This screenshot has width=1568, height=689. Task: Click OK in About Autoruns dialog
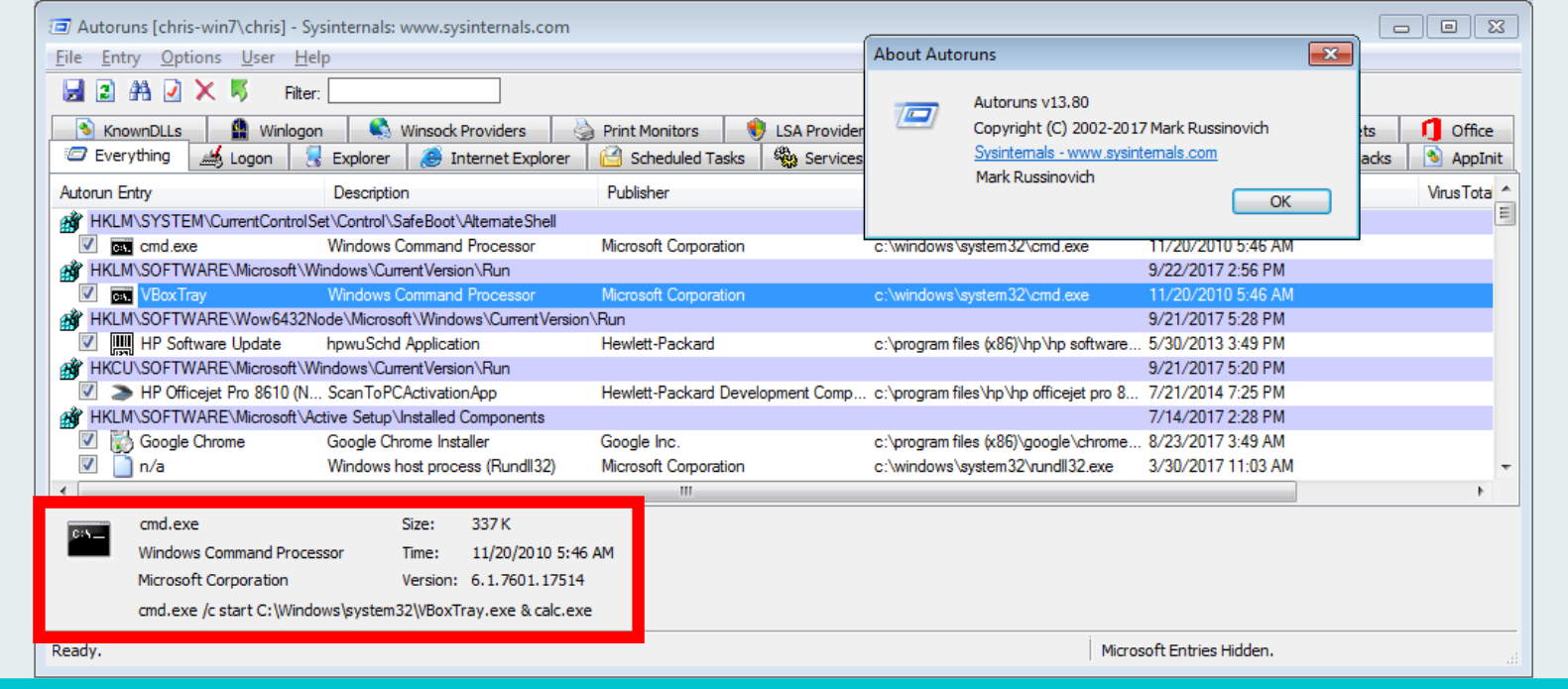pos(1280,201)
